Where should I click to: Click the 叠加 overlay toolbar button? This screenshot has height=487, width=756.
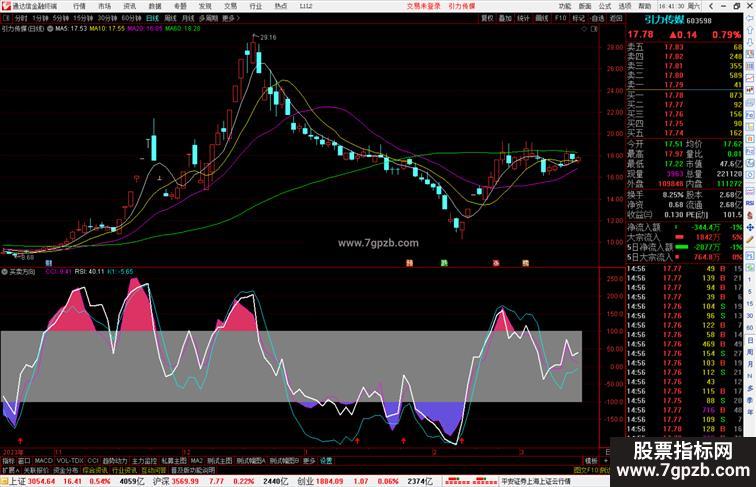point(505,18)
